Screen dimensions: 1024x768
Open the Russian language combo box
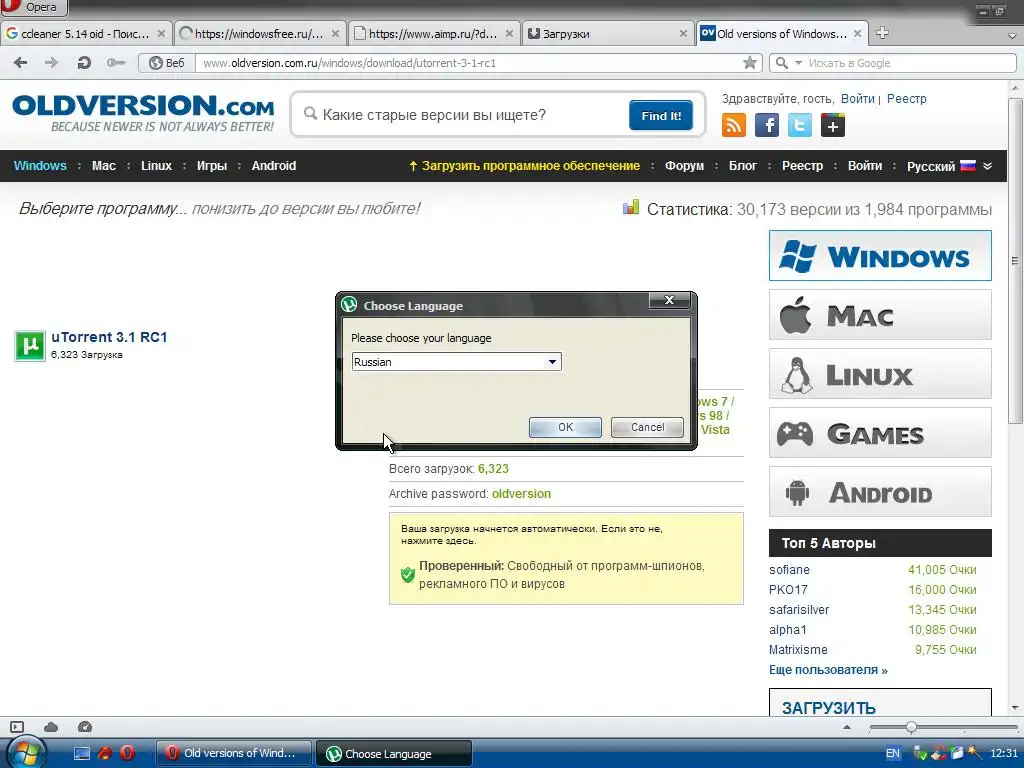coord(456,362)
